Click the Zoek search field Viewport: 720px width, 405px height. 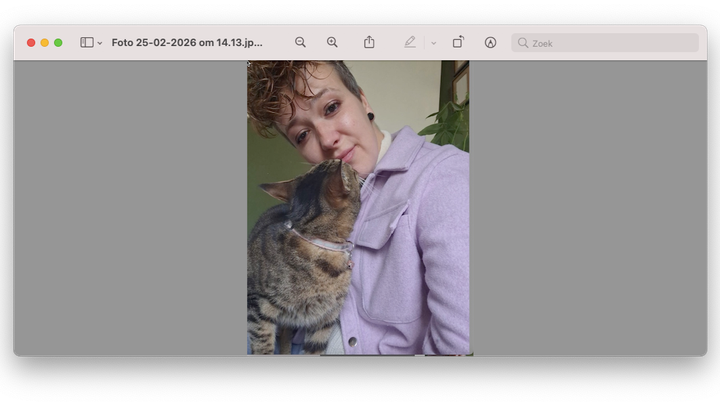(610, 43)
